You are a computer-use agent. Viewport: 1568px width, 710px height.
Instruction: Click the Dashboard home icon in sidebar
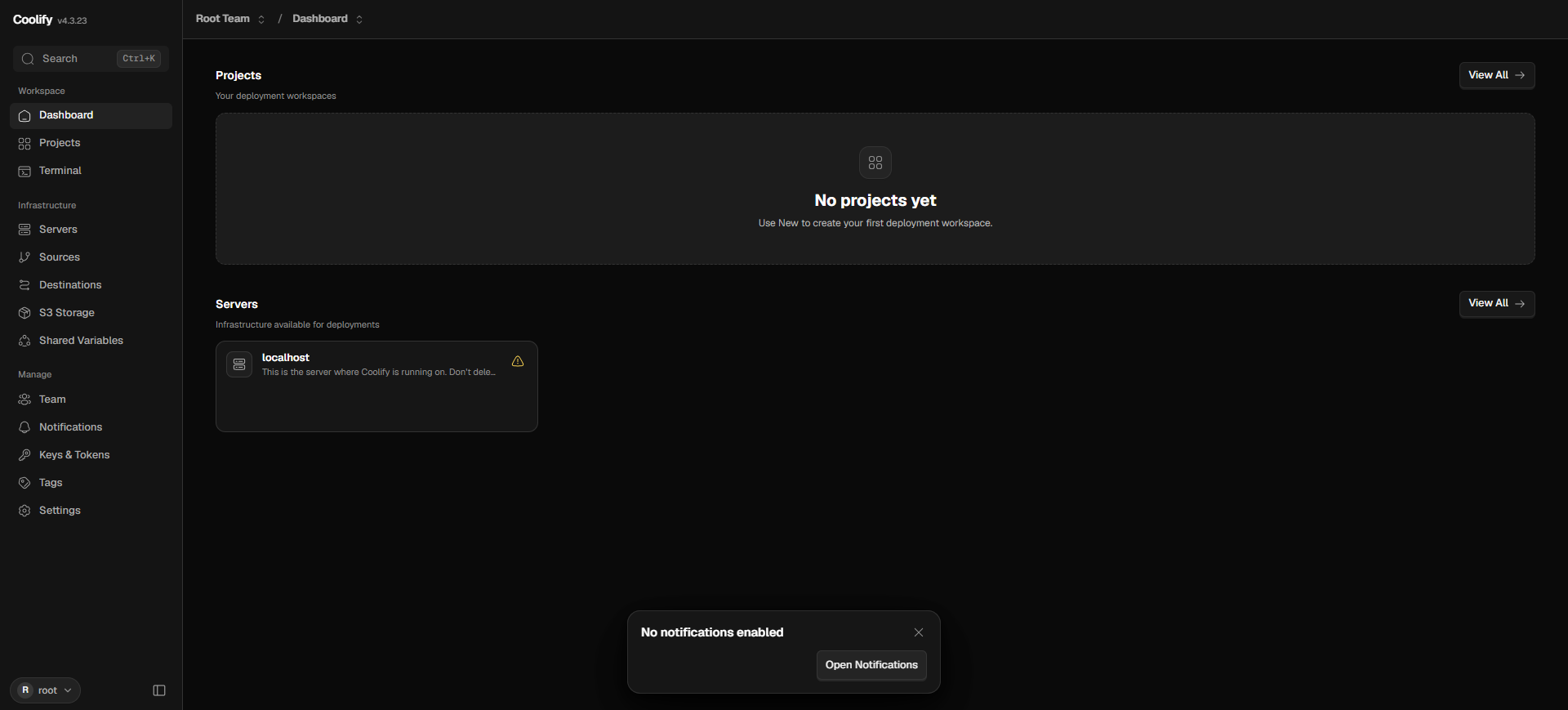pyautogui.click(x=24, y=116)
